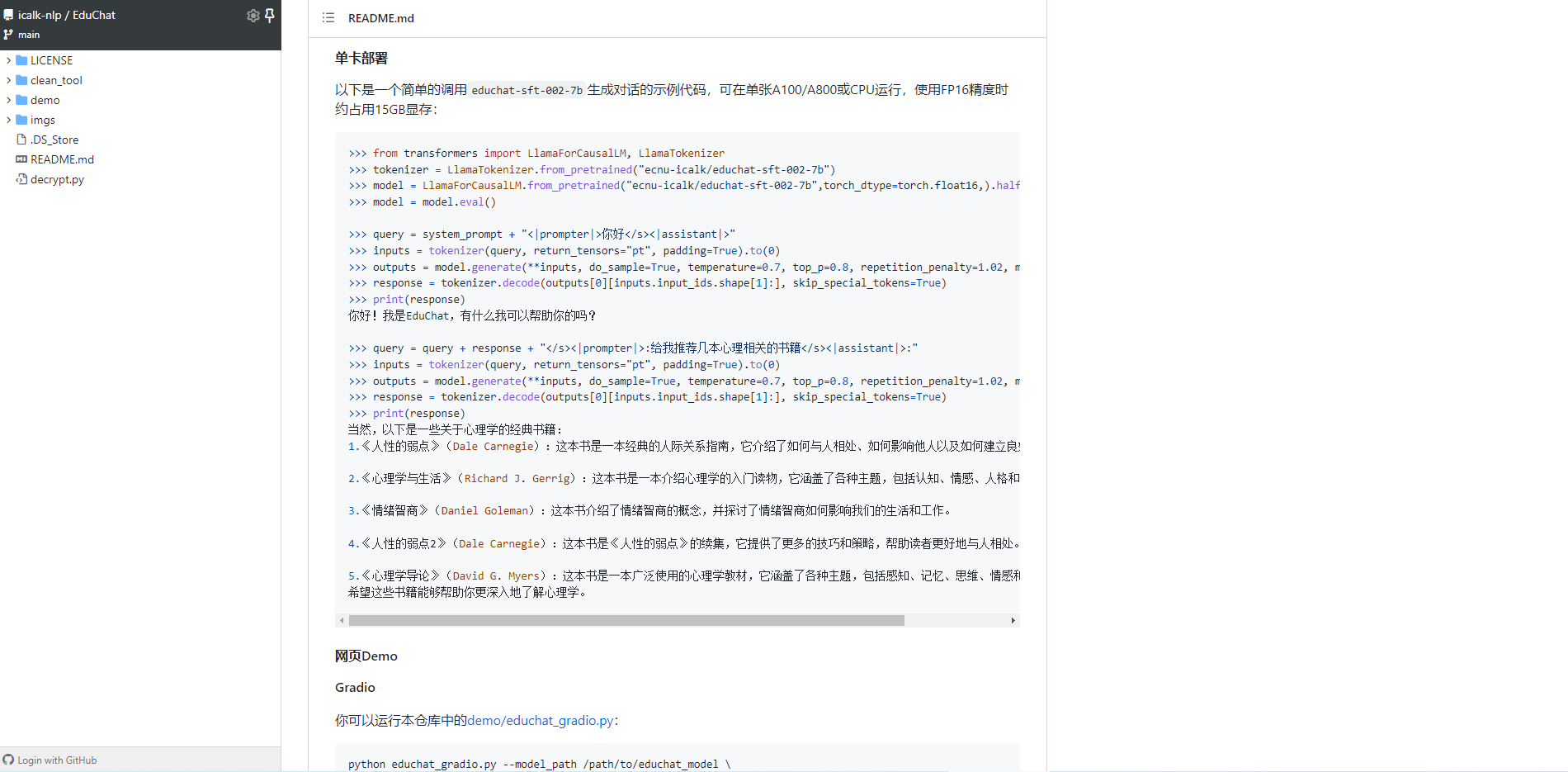This screenshot has width=1568, height=772.
Task: Expand the LICENSE folder
Action: 9,59
